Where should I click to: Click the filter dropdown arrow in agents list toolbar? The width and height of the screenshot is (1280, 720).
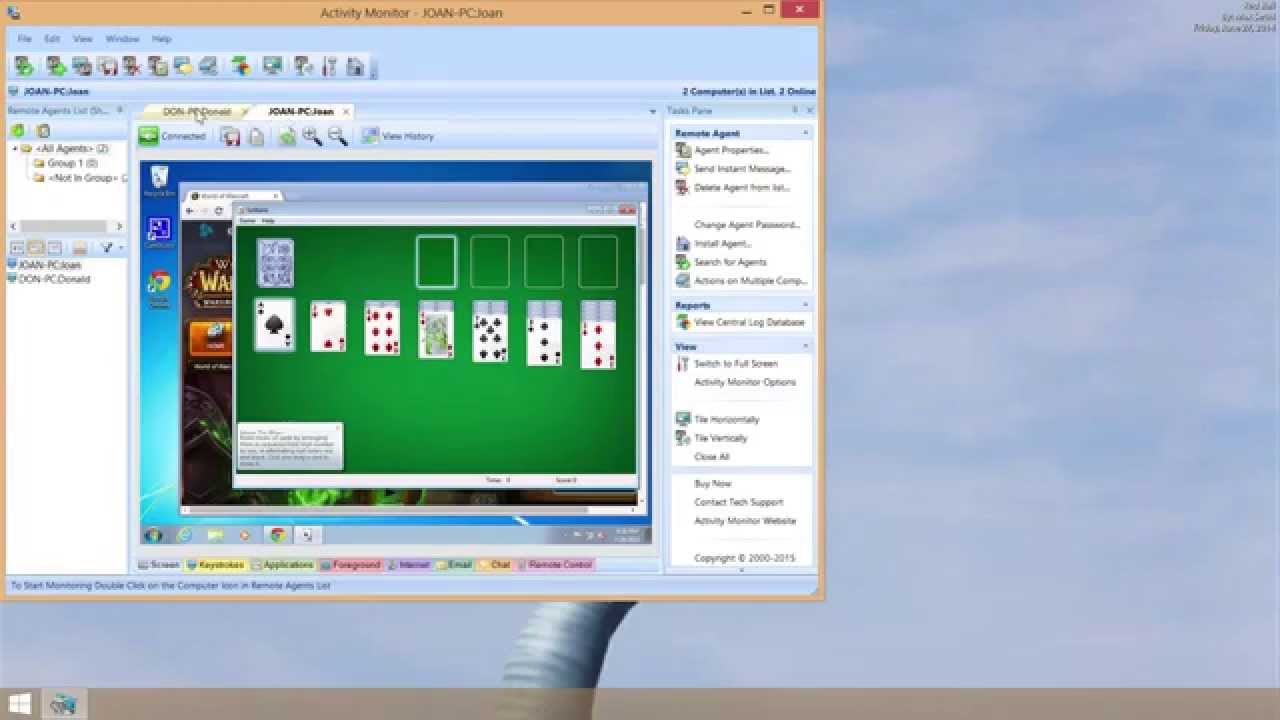(121, 248)
